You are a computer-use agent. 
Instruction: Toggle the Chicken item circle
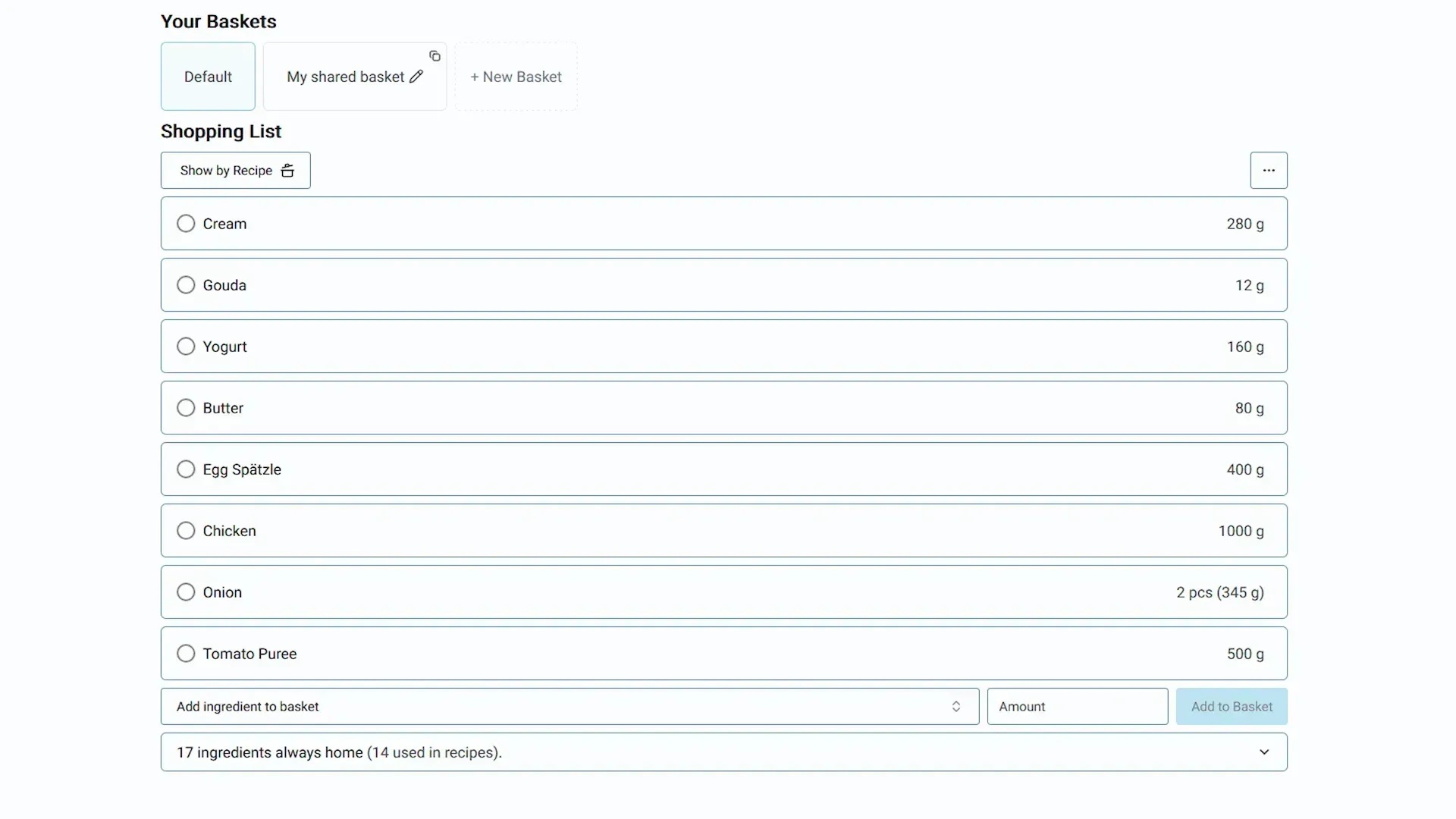point(186,531)
